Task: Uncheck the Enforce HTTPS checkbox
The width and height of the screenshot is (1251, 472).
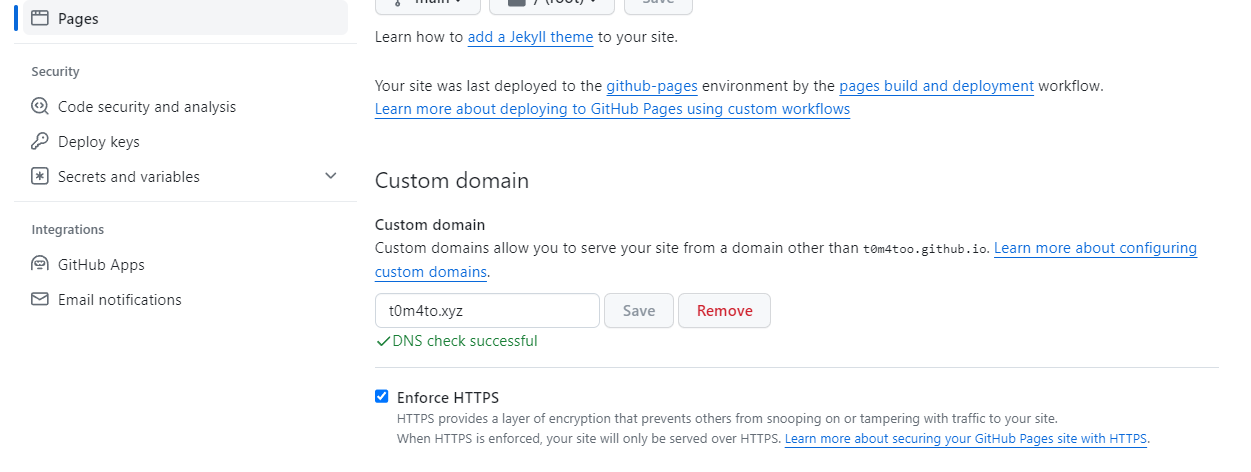Action: coord(381,397)
